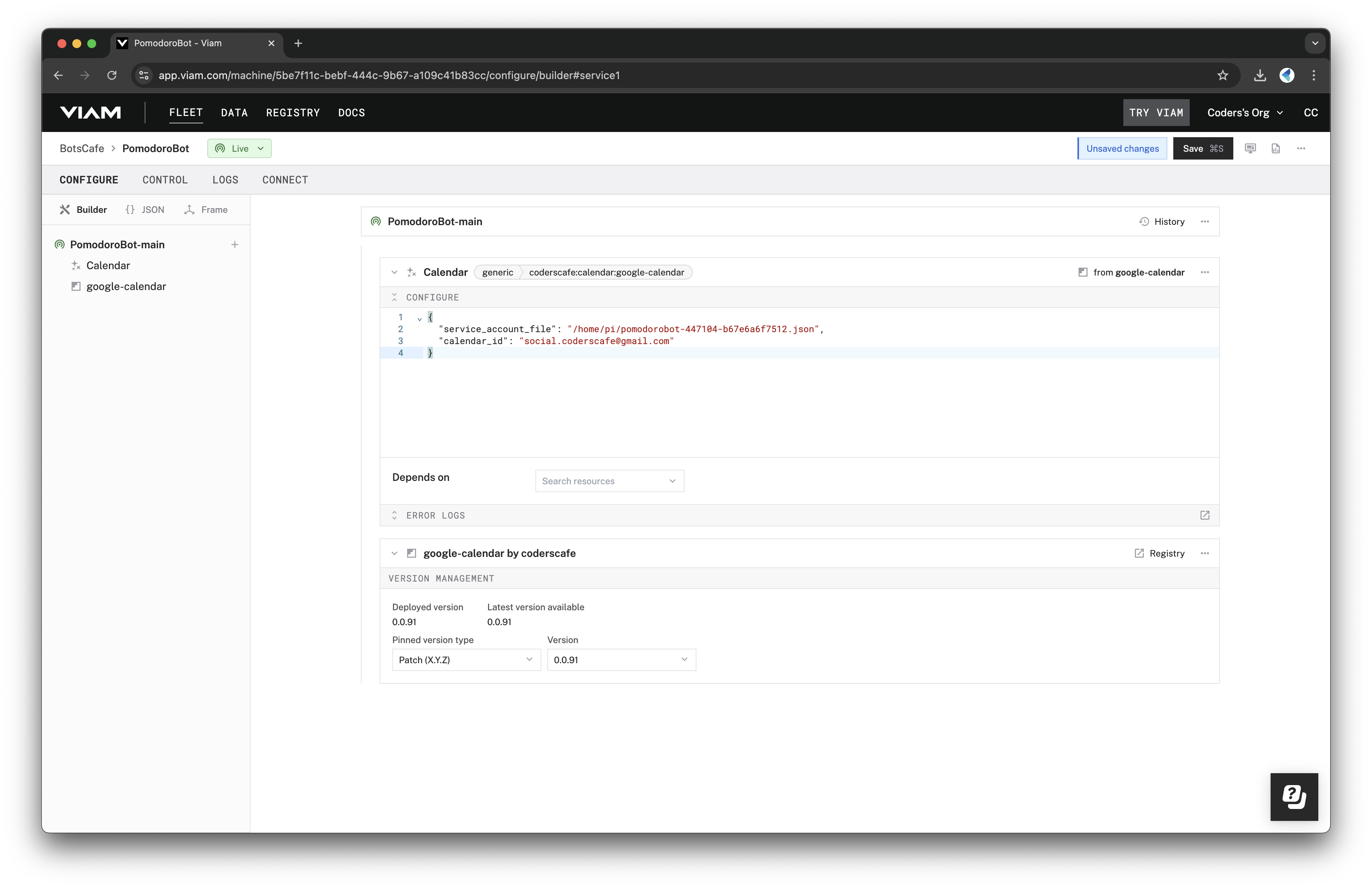Open a new browser tab
This screenshot has width=1372, height=888.
pyautogui.click(x=298, y=43)
